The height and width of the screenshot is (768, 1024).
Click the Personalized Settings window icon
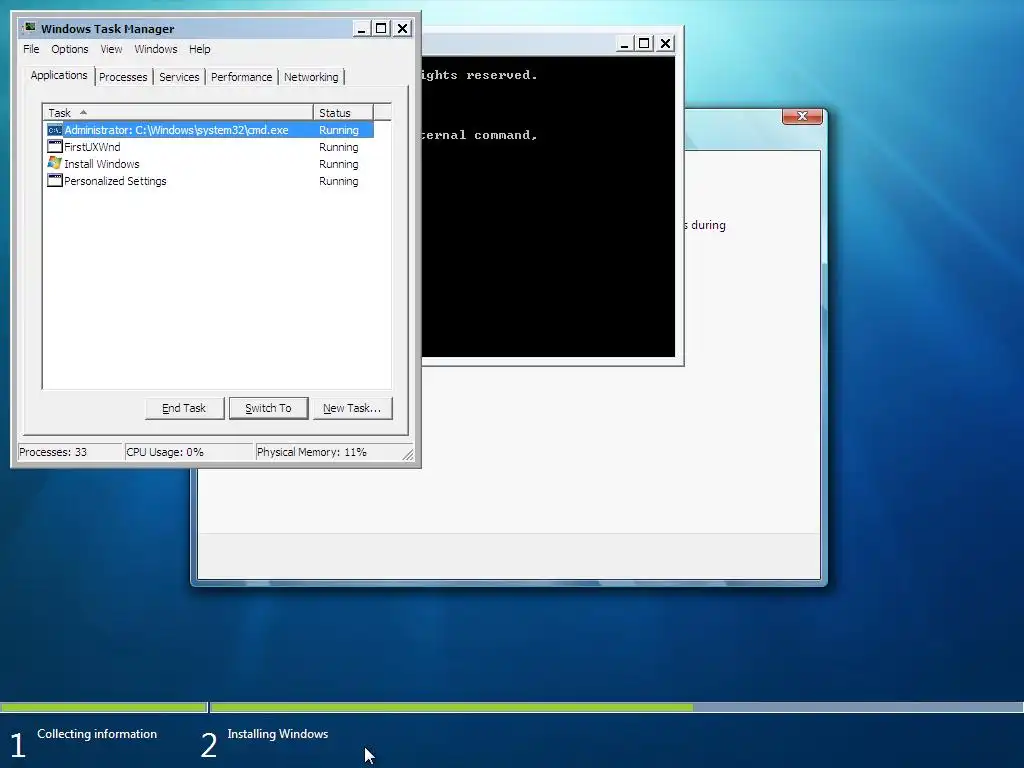pos(55,181)
